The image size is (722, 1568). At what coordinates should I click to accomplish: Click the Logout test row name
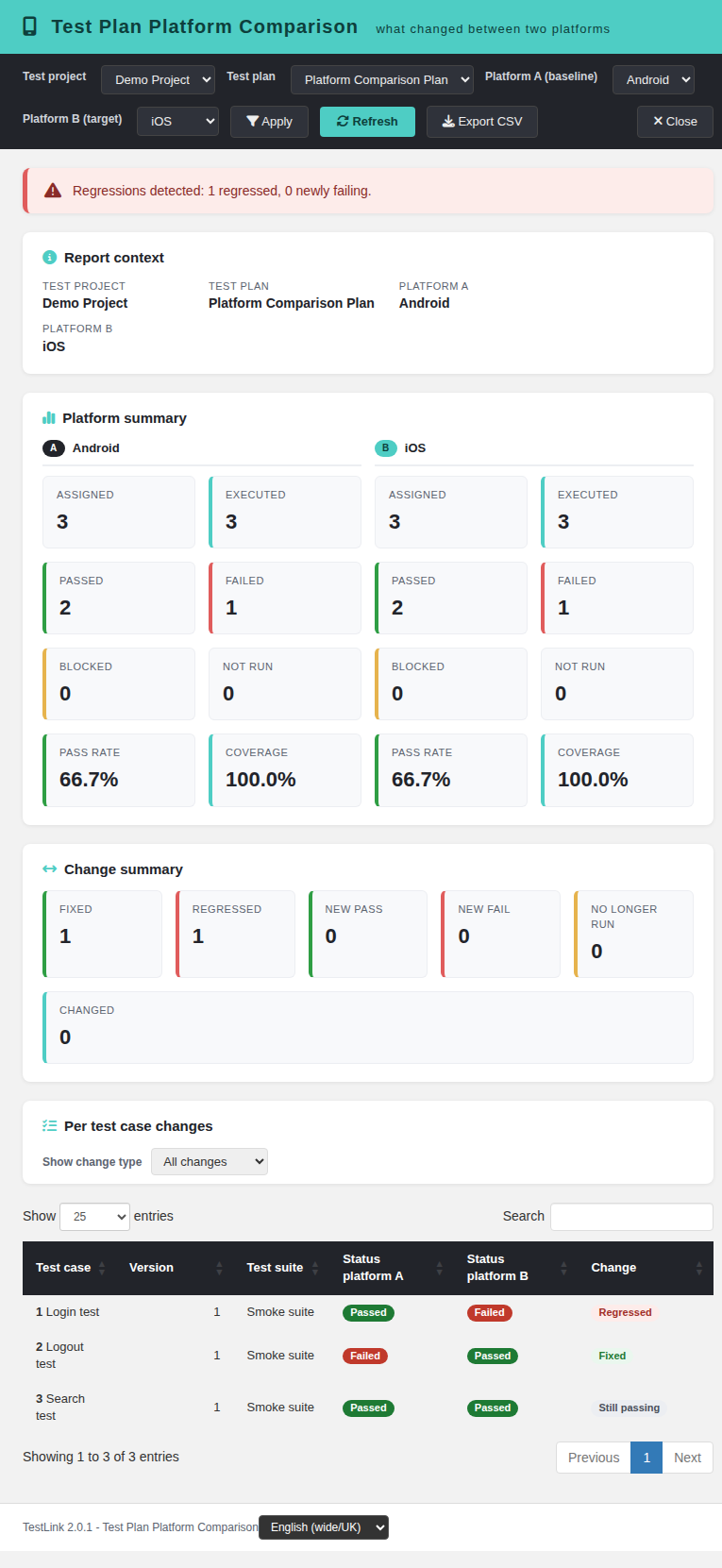(x=59, y=1356)
